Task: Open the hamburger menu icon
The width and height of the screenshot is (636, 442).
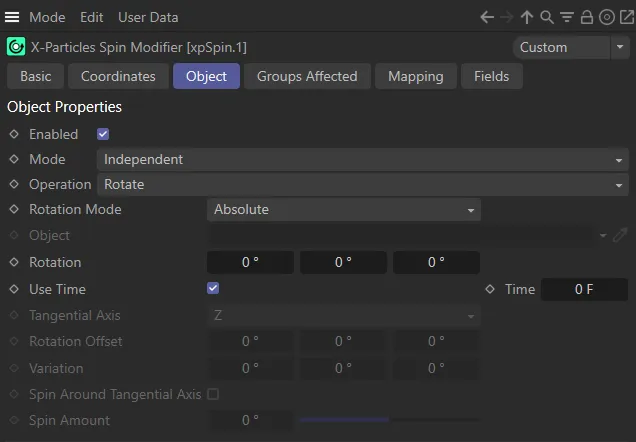Action: coord(12,17)
